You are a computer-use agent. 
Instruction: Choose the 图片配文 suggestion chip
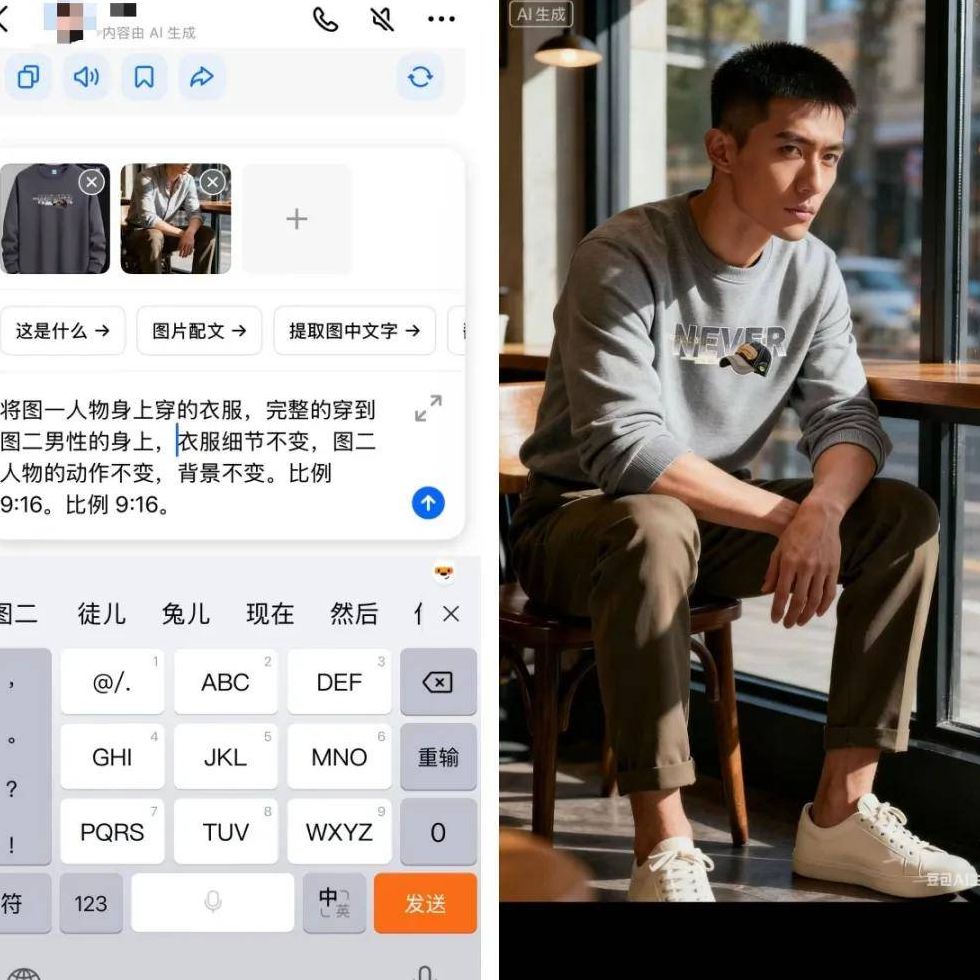pos(199,331)
